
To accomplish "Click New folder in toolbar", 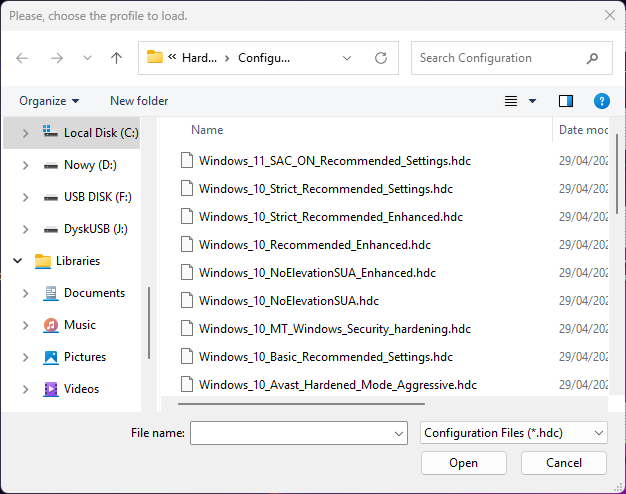I will click(139, 101).
